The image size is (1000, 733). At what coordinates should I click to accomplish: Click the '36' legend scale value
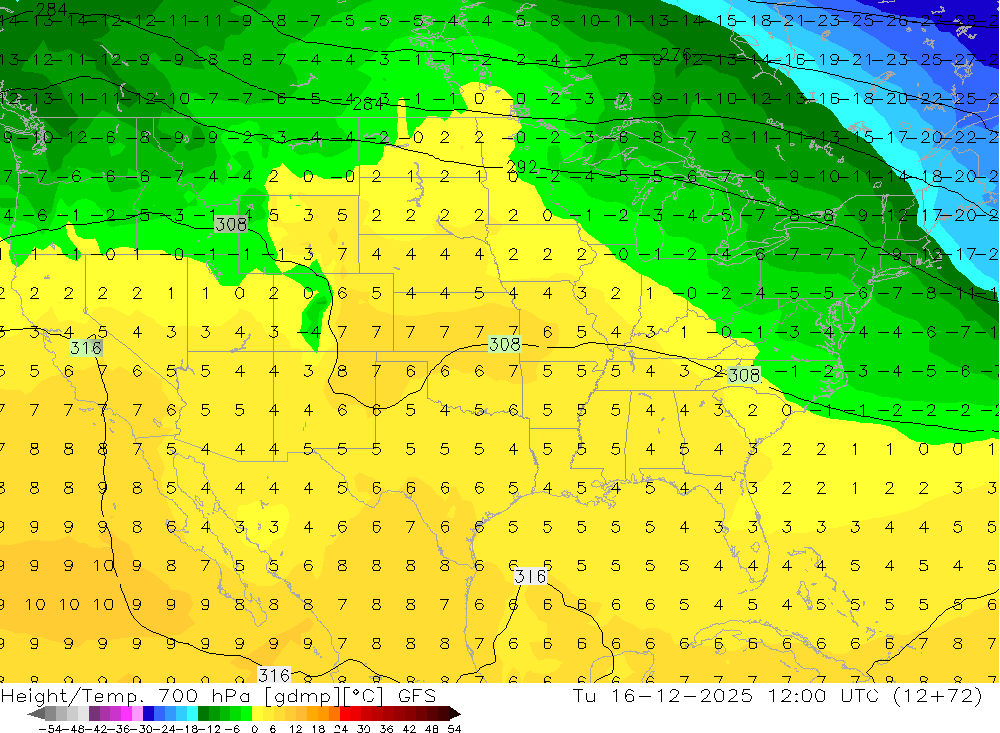386,729
